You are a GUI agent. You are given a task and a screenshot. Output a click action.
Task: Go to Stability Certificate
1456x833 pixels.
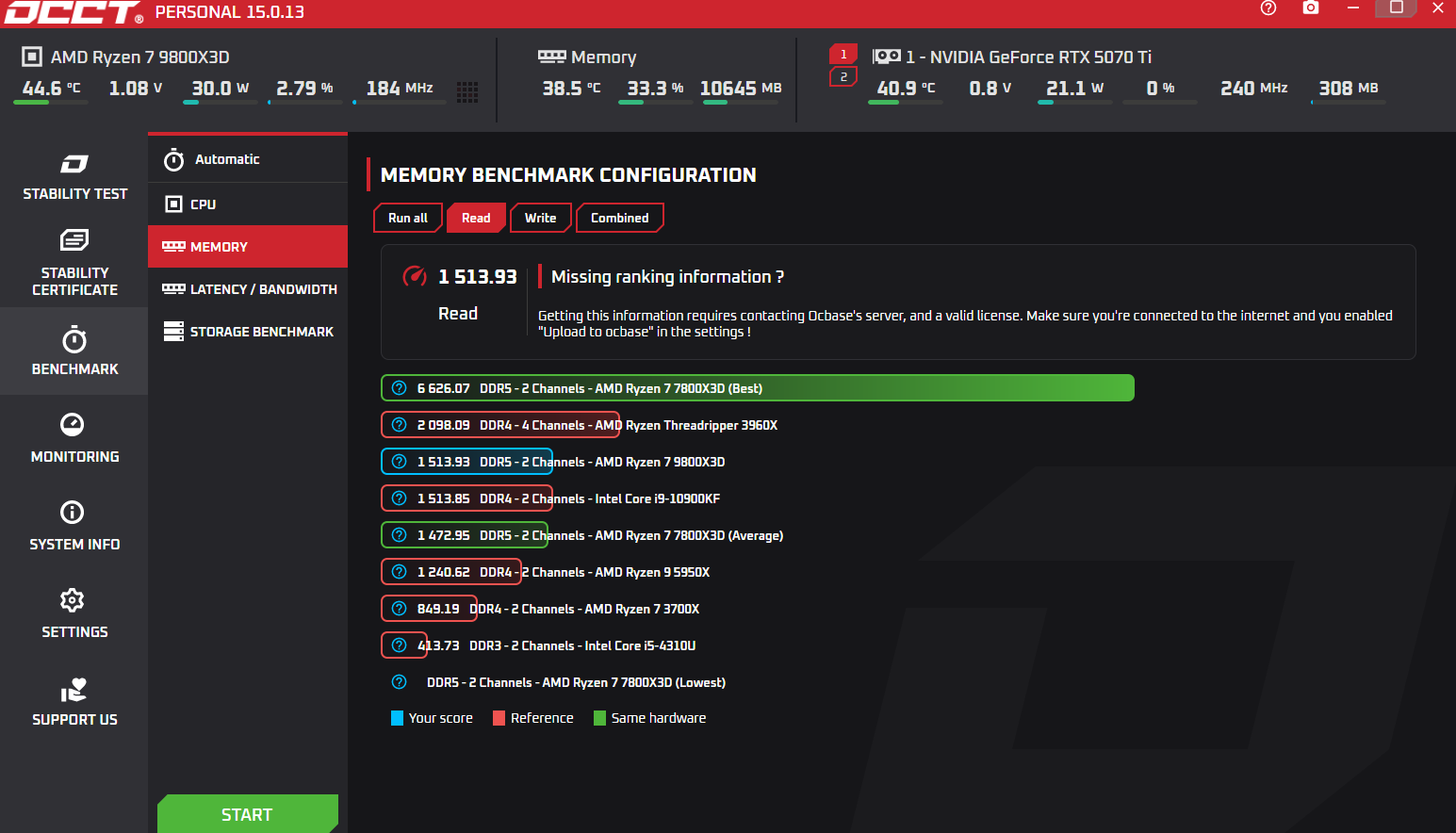click(x=74, y=263)
